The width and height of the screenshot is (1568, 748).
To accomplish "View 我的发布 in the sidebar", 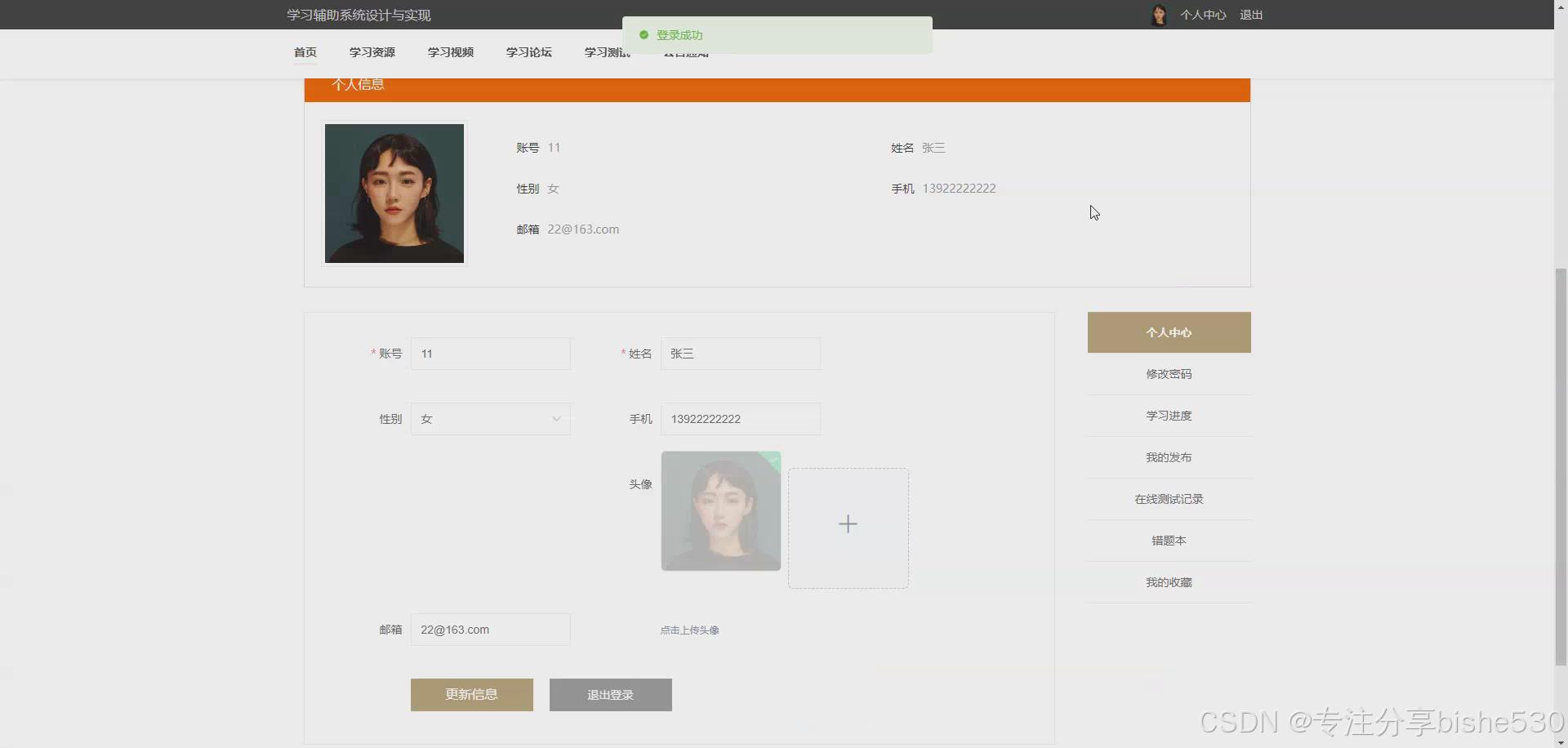I will click(x=1169, y=456).
